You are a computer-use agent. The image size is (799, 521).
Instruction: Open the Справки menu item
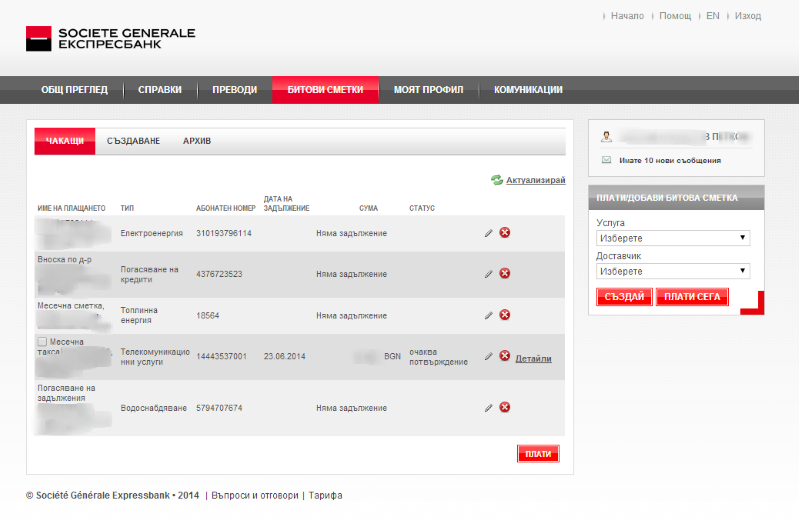point(160,90)
